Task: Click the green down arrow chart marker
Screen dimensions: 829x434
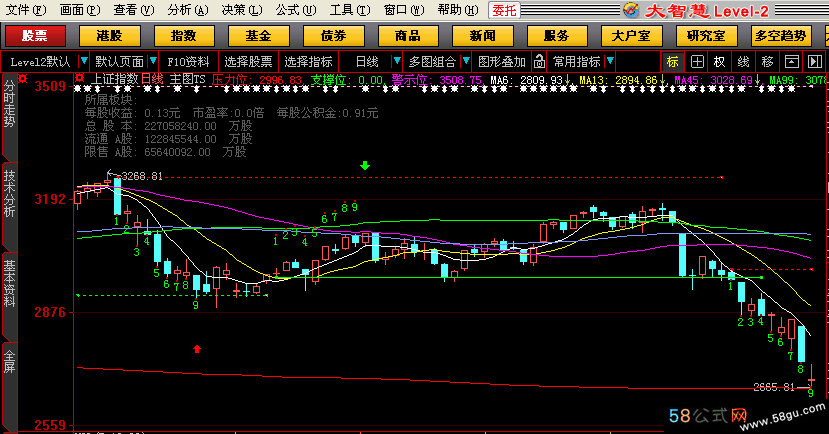Action: pos(365,166)
